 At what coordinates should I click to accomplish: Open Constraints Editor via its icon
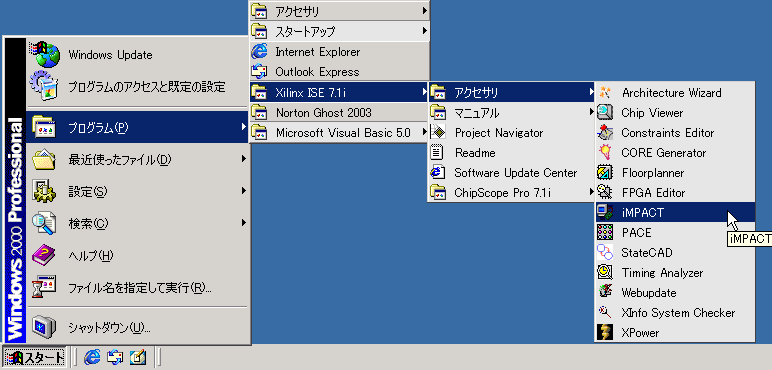point(605,133)
